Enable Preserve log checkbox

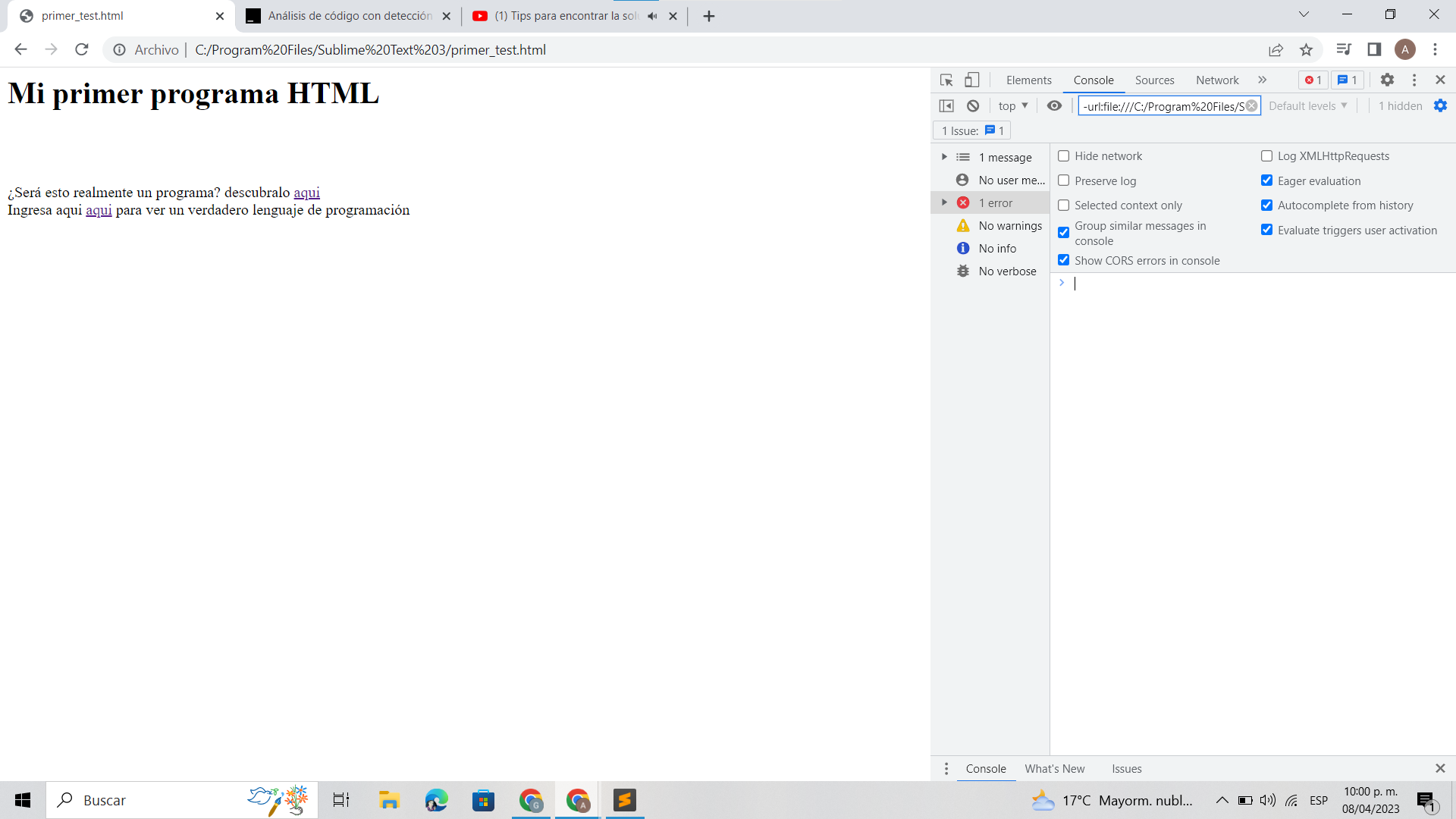click(1064, 180)
